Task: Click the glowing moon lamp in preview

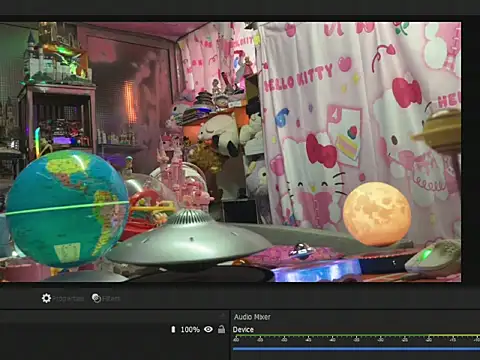Action: (377, 214)
